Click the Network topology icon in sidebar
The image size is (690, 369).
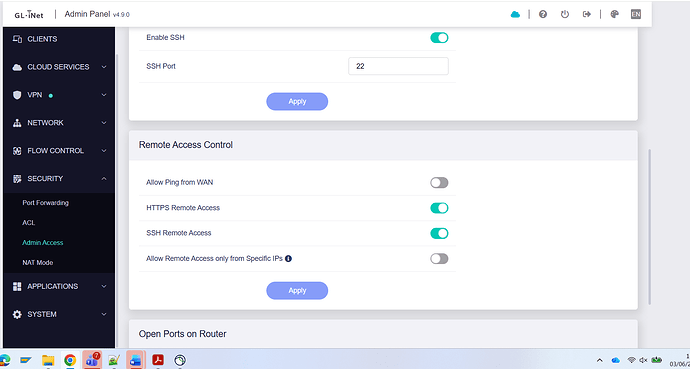click(x=17, y=123)
